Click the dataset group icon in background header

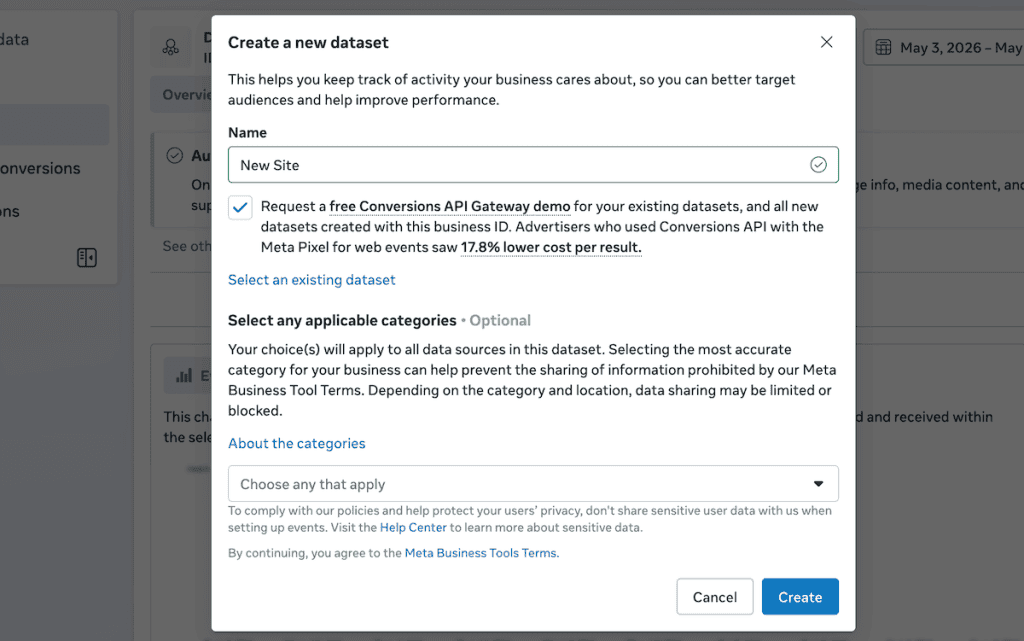171,47
